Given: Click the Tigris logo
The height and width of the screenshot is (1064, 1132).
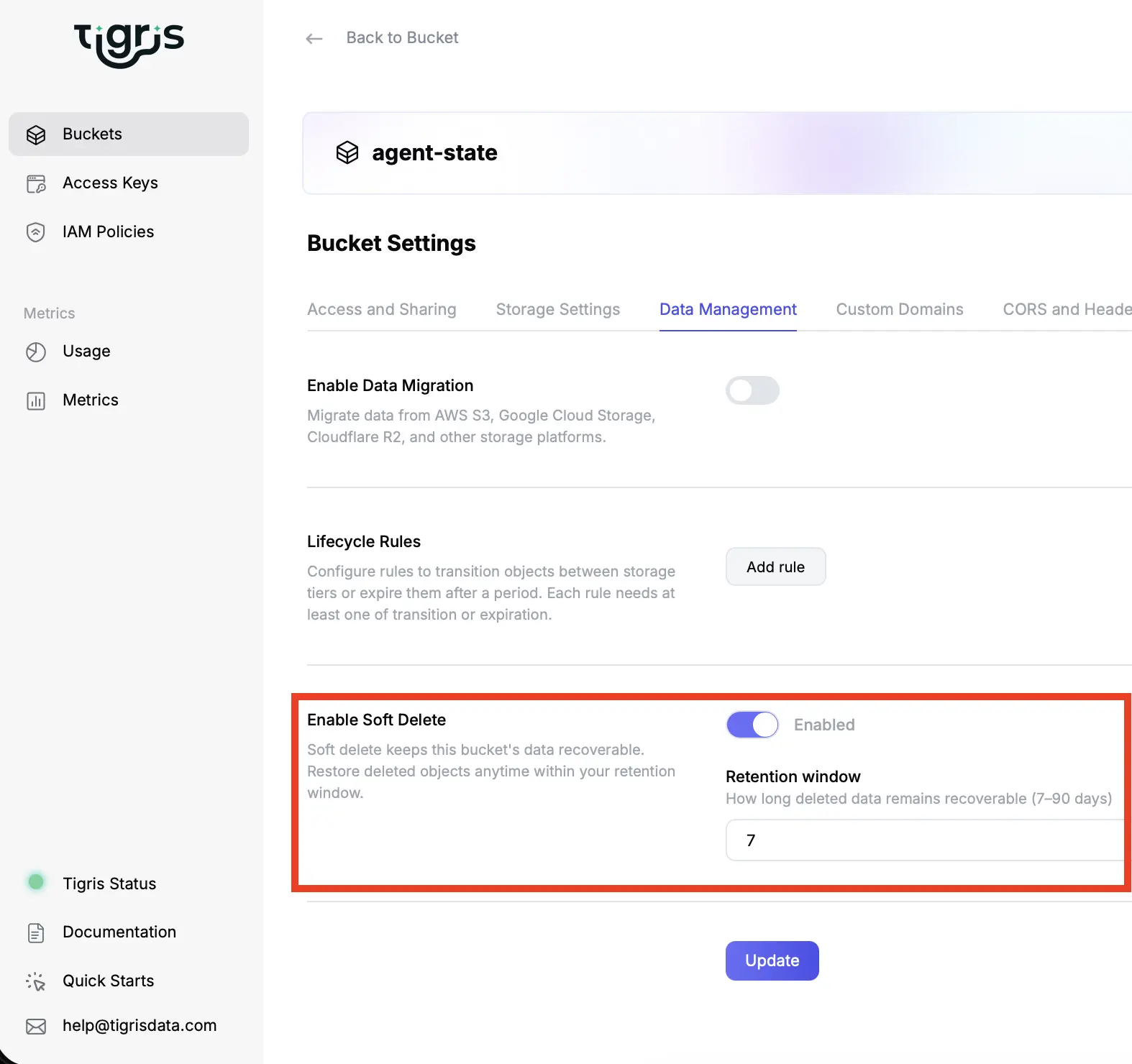Looking at the screenshot, I should 129,45.
